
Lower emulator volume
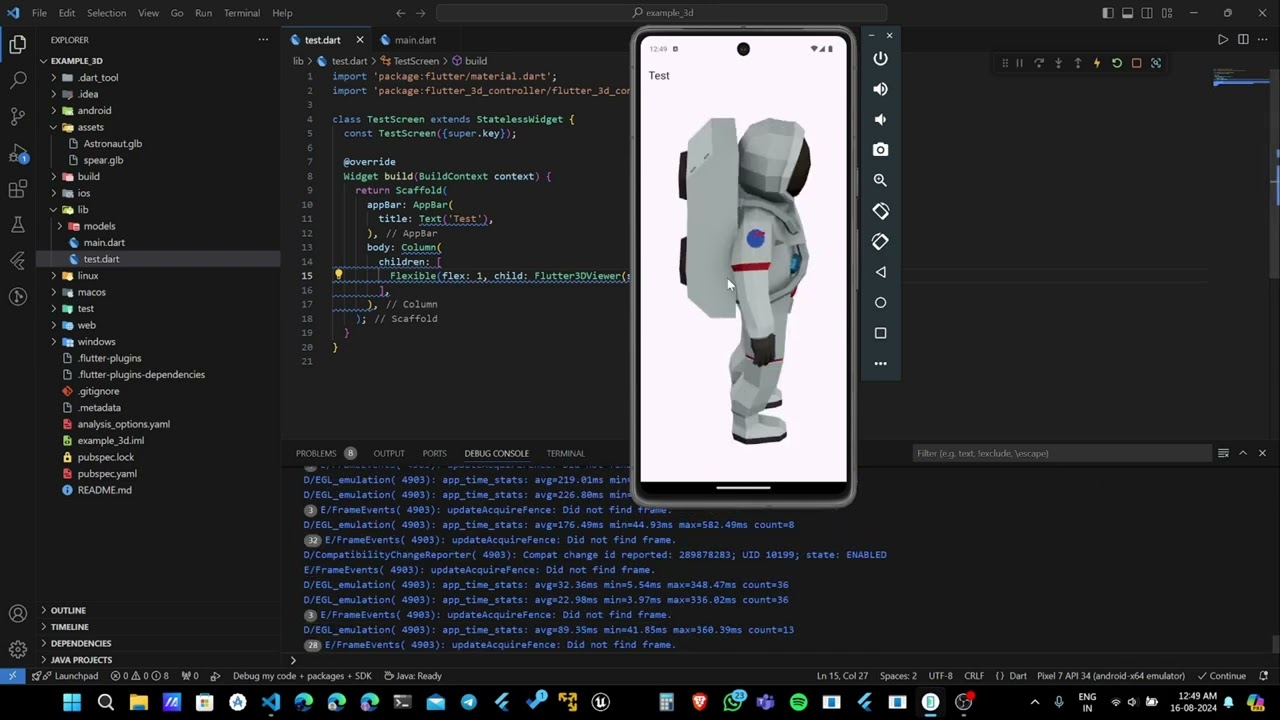[880, 119]
